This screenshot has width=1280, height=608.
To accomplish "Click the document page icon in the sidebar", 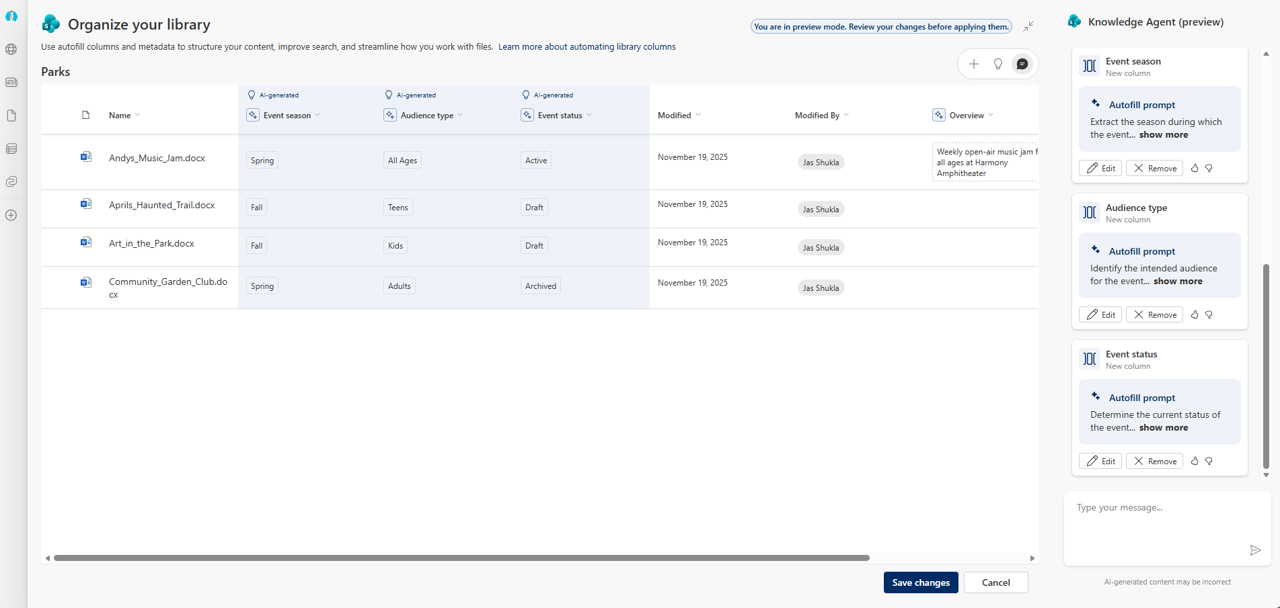I will (x=11, y=115).
